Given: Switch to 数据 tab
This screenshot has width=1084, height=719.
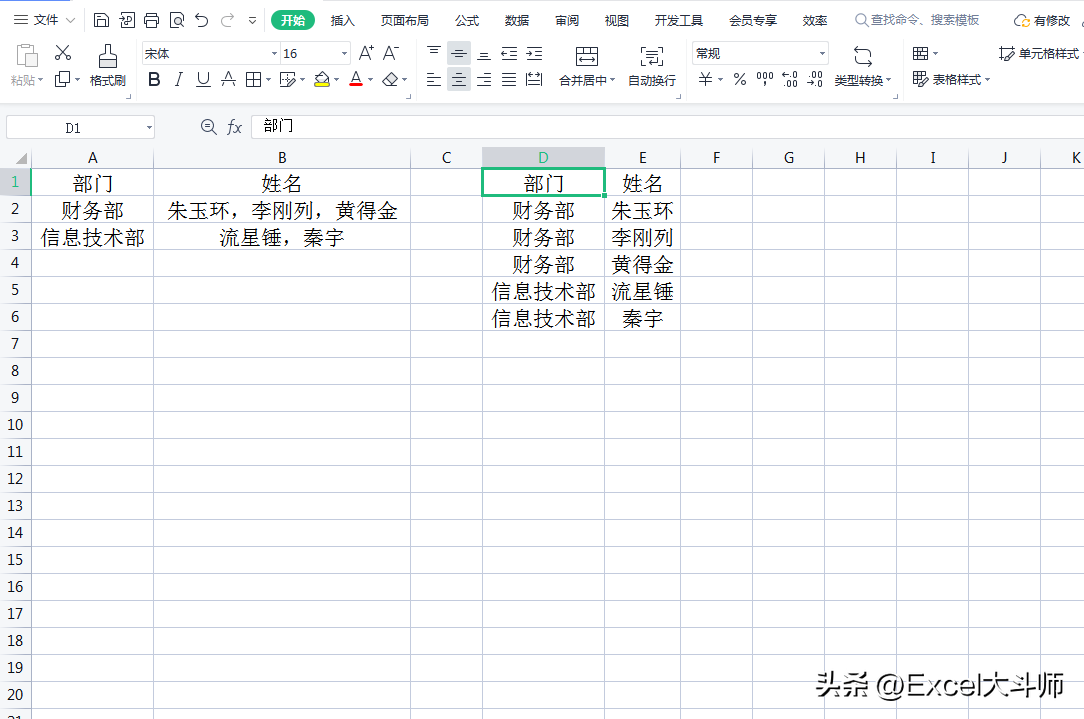Looking at the screenshot, I should pos(516,21).
